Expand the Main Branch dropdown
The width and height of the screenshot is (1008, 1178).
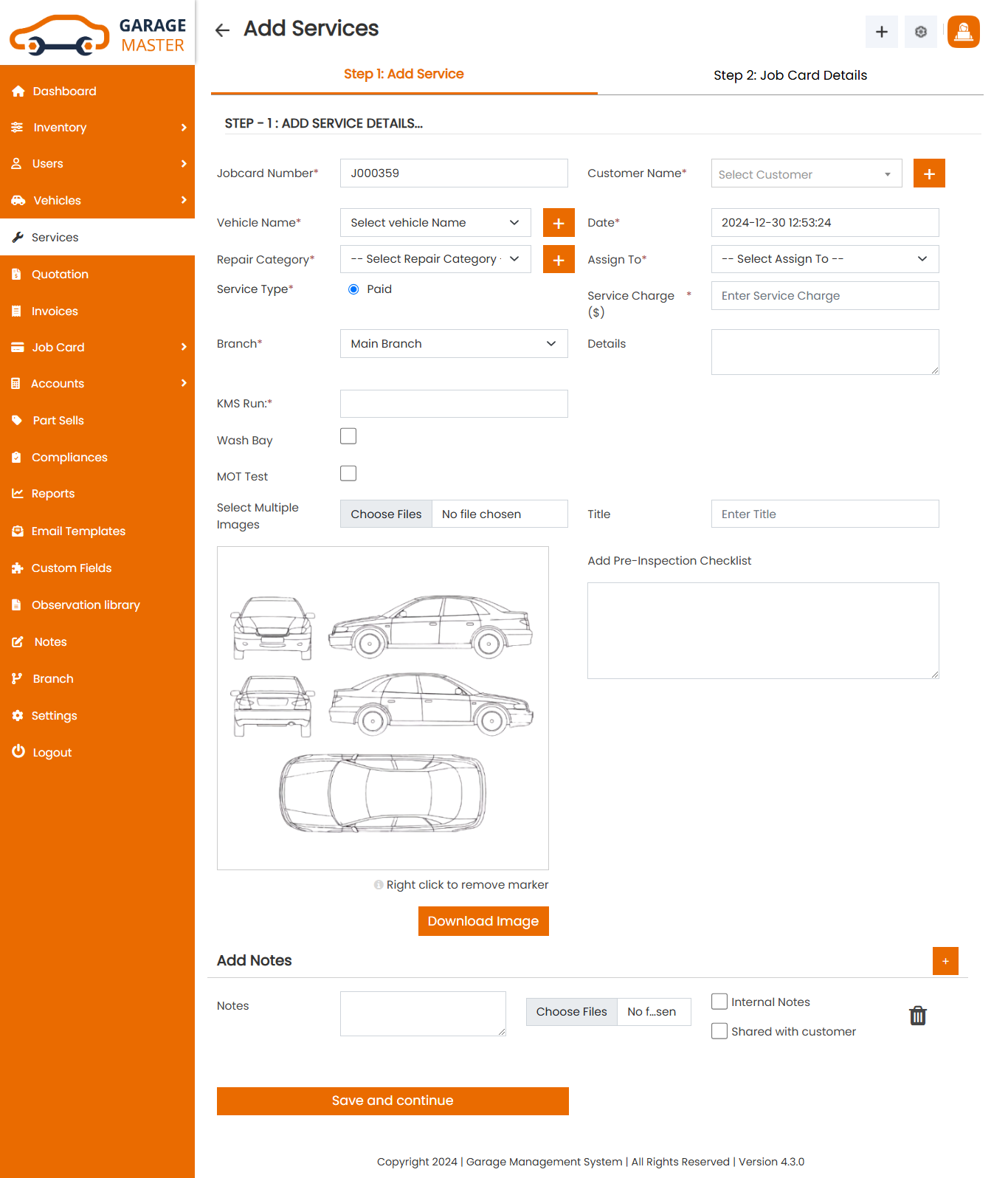[453, 344]
